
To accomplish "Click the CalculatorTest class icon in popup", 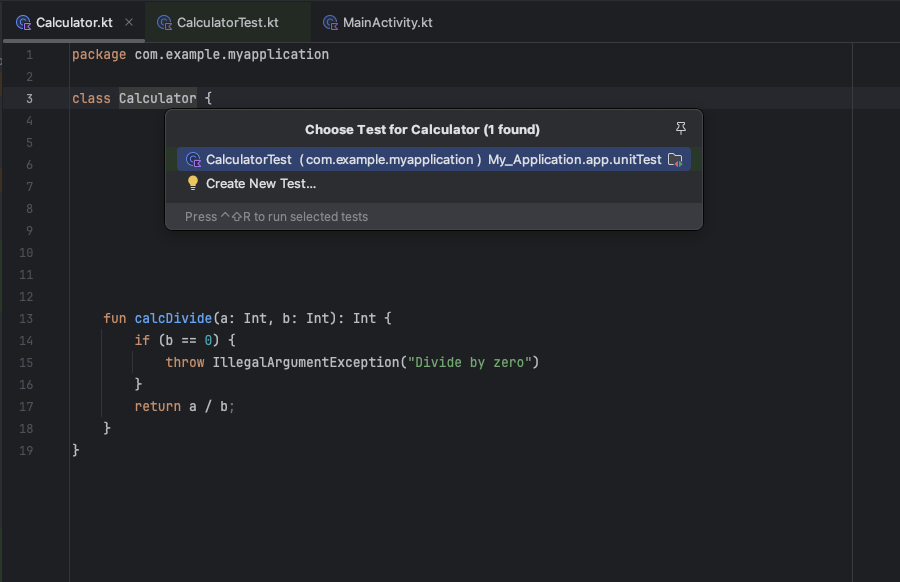I will [193, 160].
